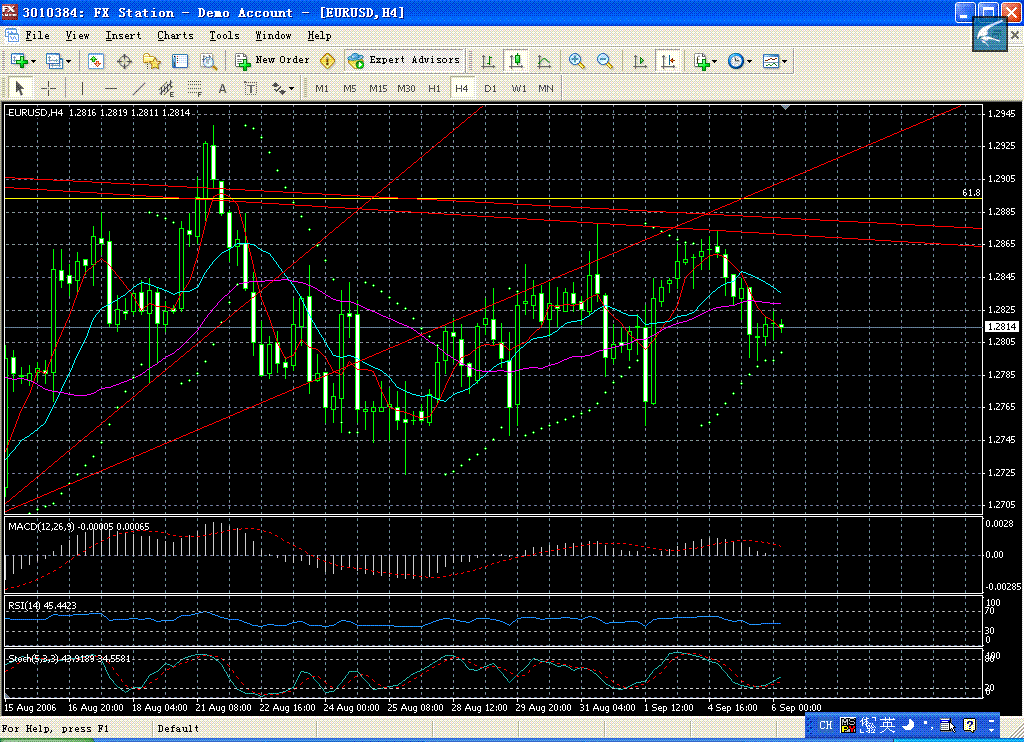Open the Insert menu
Image resolution: width=1024 pixels, height=742 pixels.
123,35
